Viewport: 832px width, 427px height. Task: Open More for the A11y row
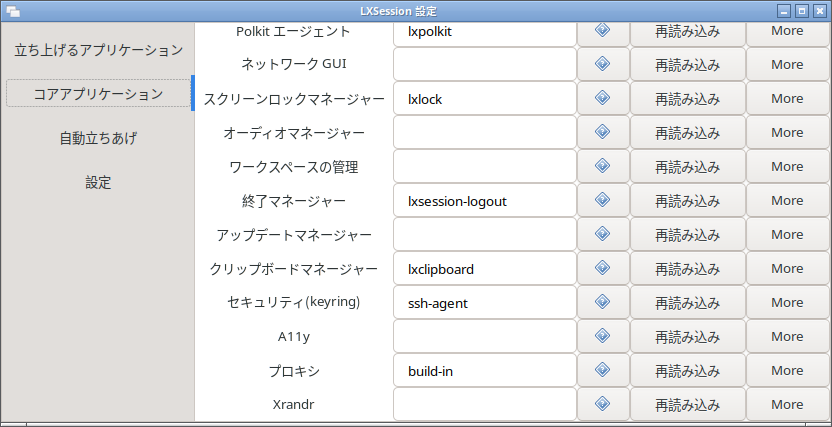pyautogui.click(x=788, y=337)
